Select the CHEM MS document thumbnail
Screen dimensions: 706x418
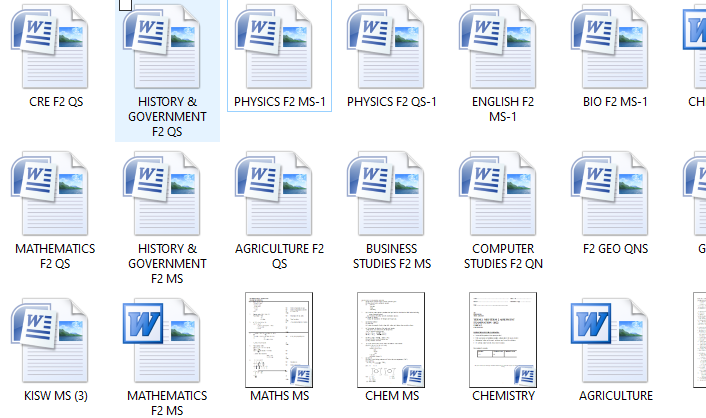pyautogui.click(x=391, y=340)
